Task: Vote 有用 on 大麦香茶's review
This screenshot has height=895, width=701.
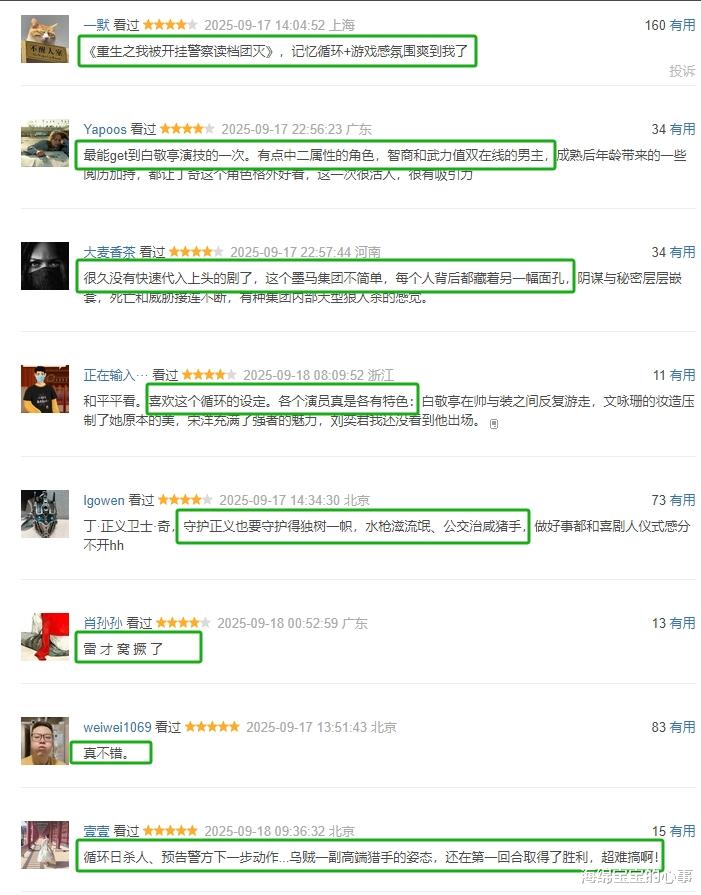Action: [682, 252]
